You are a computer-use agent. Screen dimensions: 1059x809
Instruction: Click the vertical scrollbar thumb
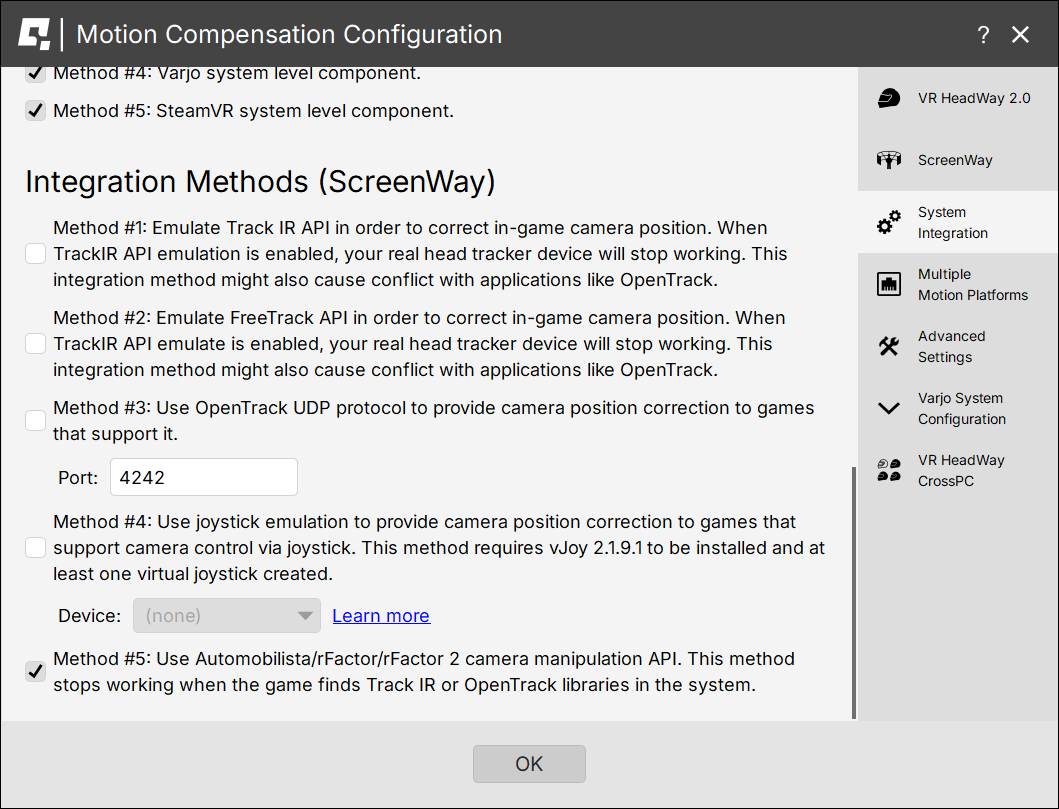click(x=853, y=590)
